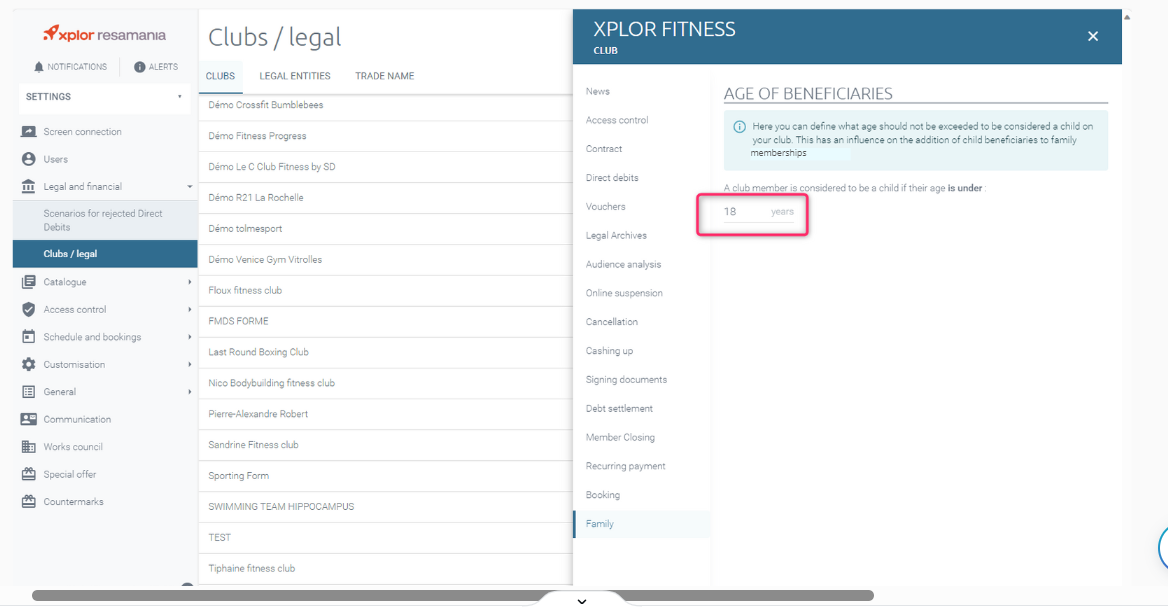The image size is (1168, 609).
Task: Select Floux fitness club row
Action: tap(385, 291)
